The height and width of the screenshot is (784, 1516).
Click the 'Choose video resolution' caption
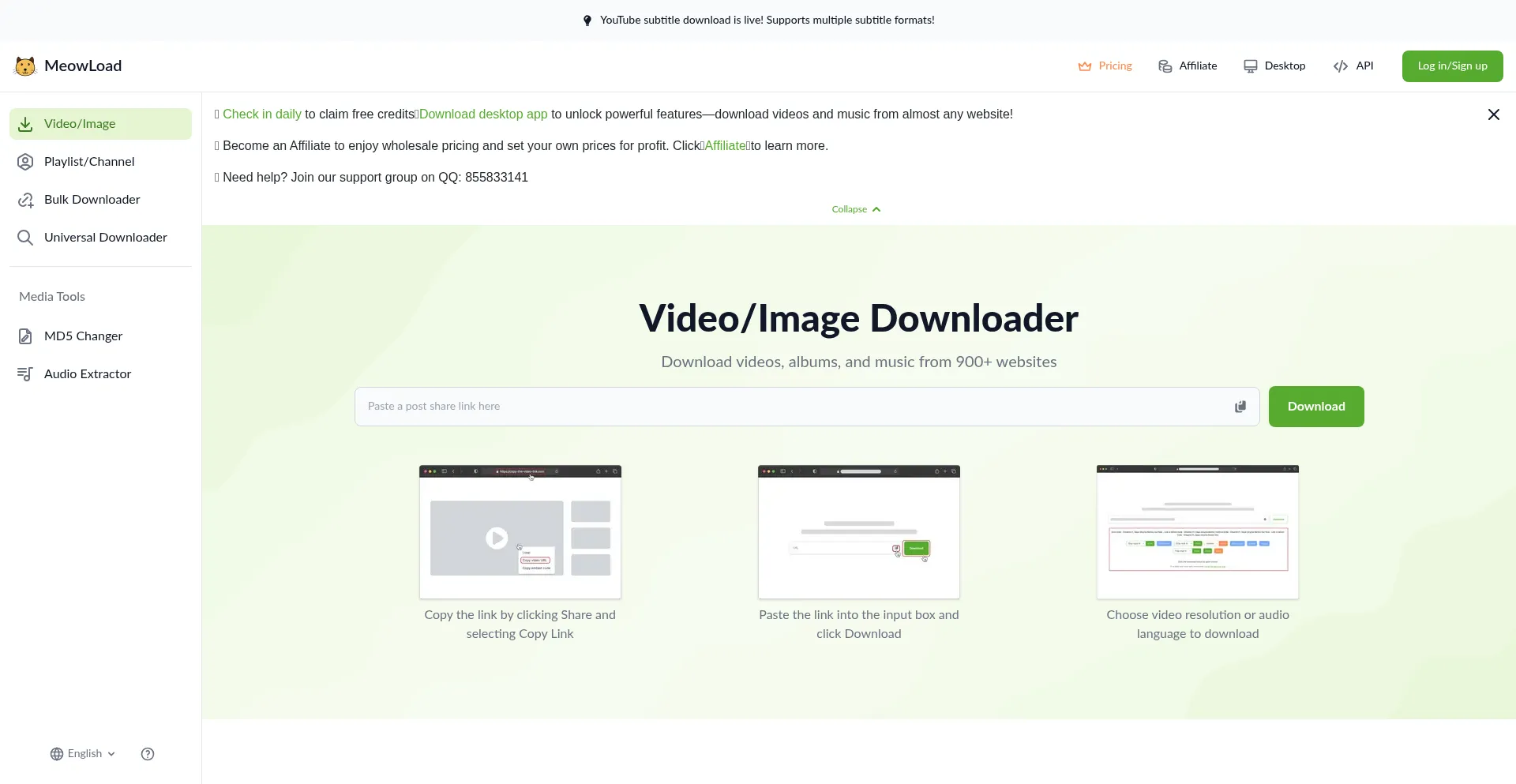point(1198,625)
